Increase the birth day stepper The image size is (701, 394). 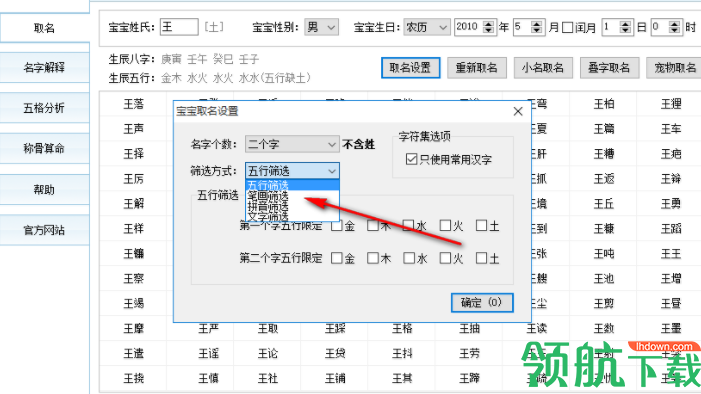[626, 24]
